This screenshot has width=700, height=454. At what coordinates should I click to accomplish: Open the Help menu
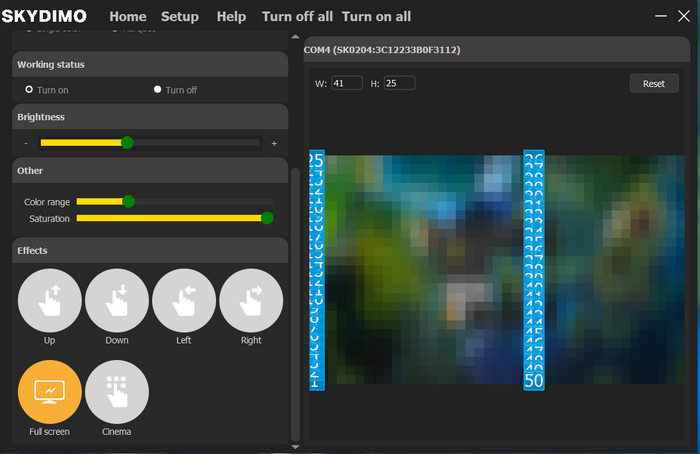231,17
